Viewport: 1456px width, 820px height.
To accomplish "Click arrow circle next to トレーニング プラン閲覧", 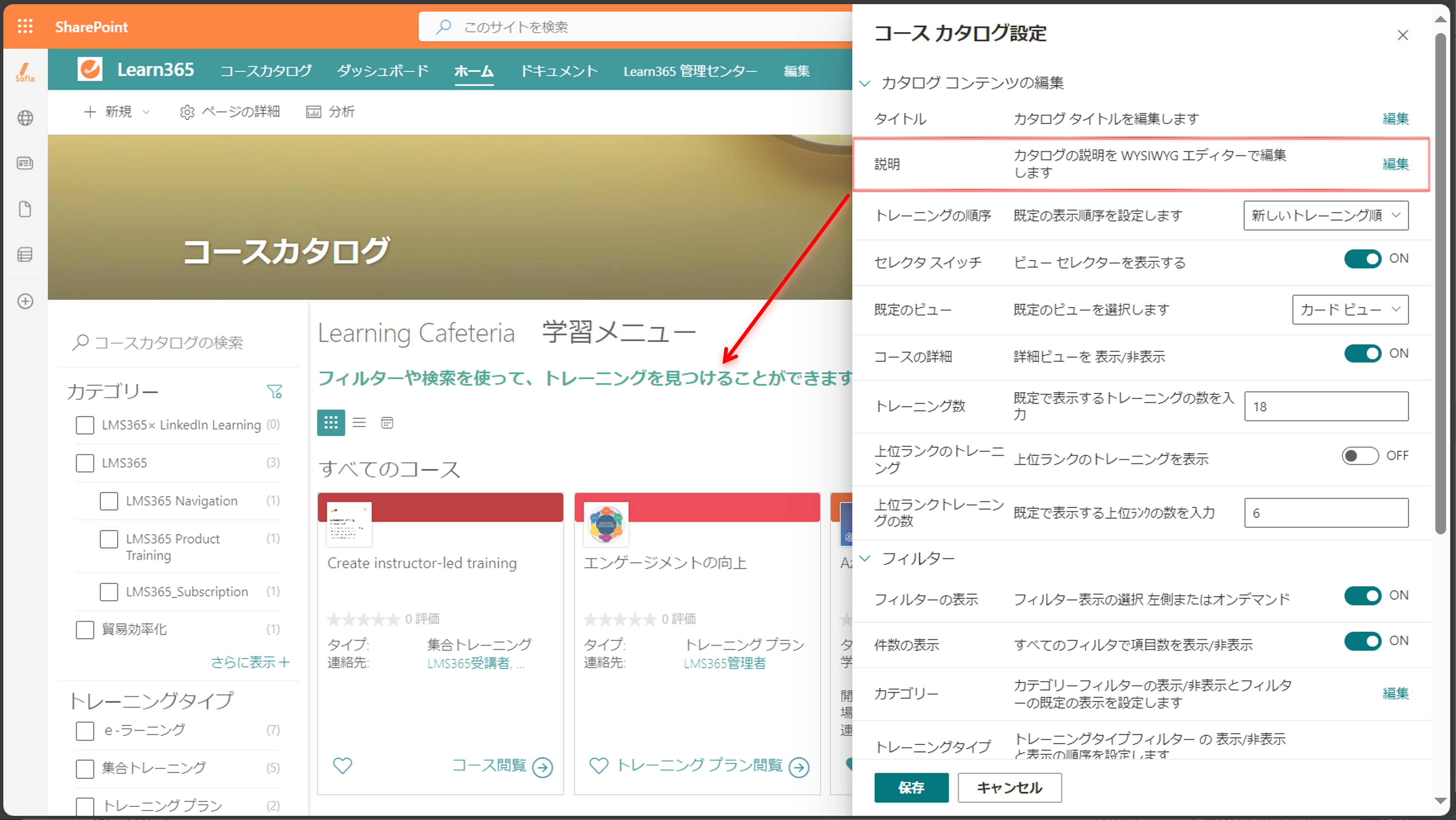I will coord(799,767).
